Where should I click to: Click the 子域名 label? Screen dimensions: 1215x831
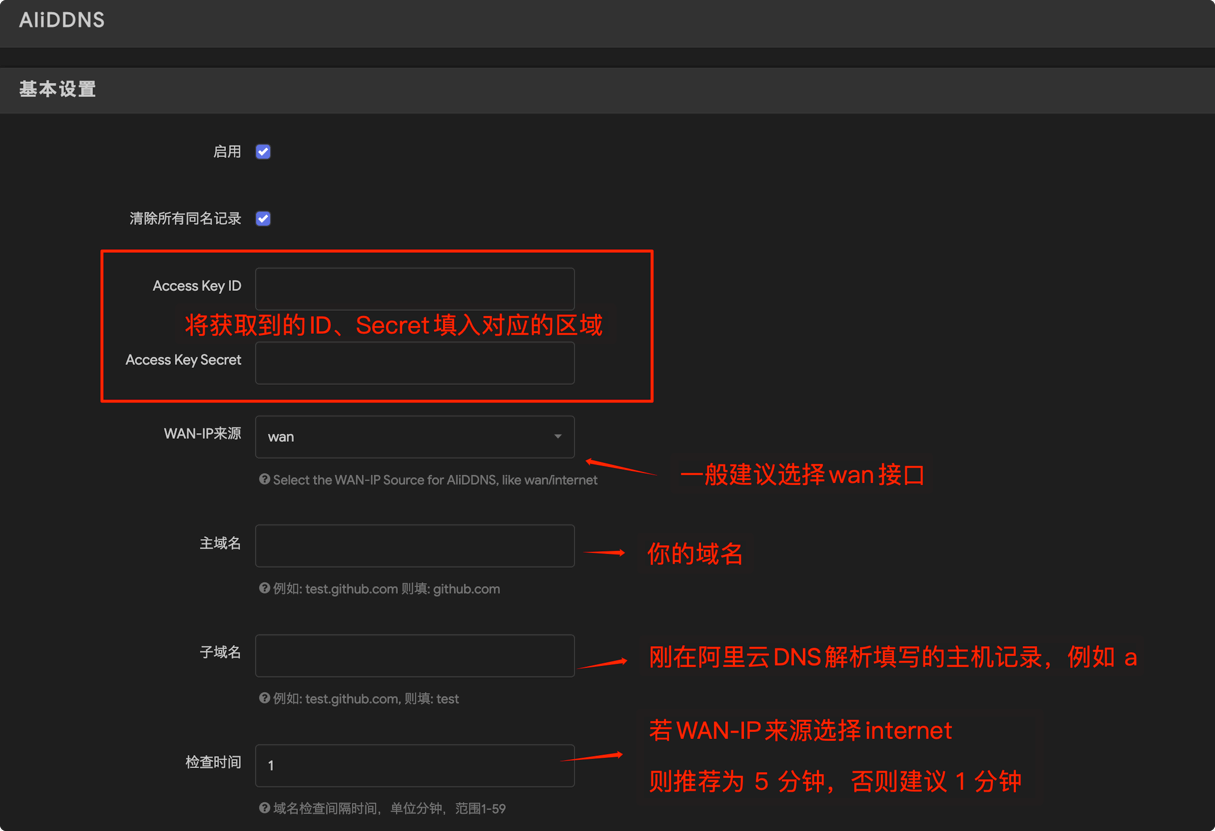[220, 653]
